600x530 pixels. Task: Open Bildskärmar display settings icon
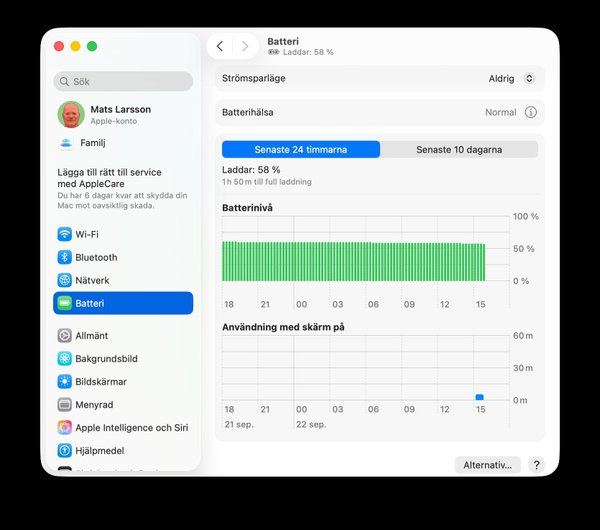(x=64, y=382)
